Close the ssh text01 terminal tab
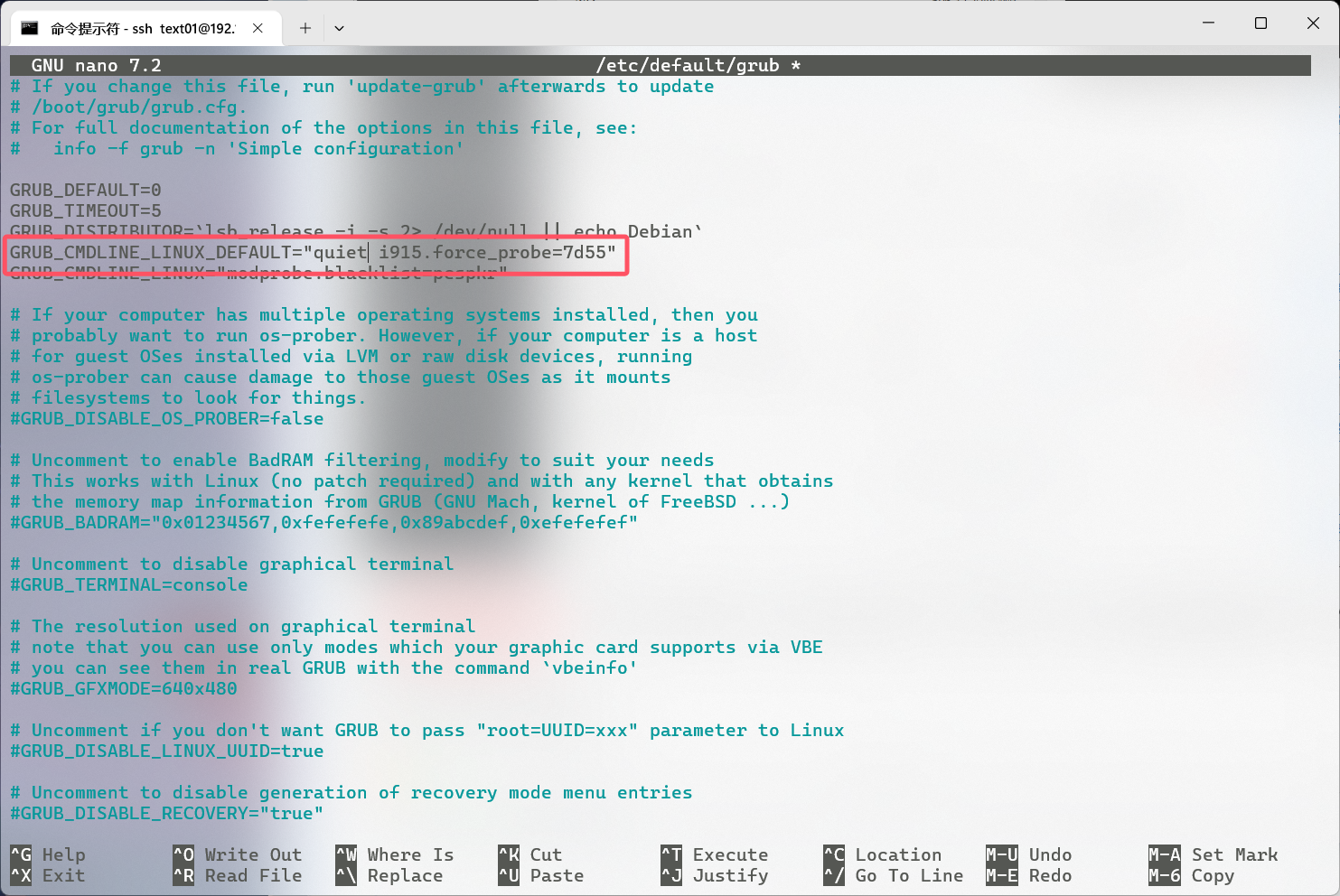Viewport: 1340px width, 896px height. (x=258, y=28)
